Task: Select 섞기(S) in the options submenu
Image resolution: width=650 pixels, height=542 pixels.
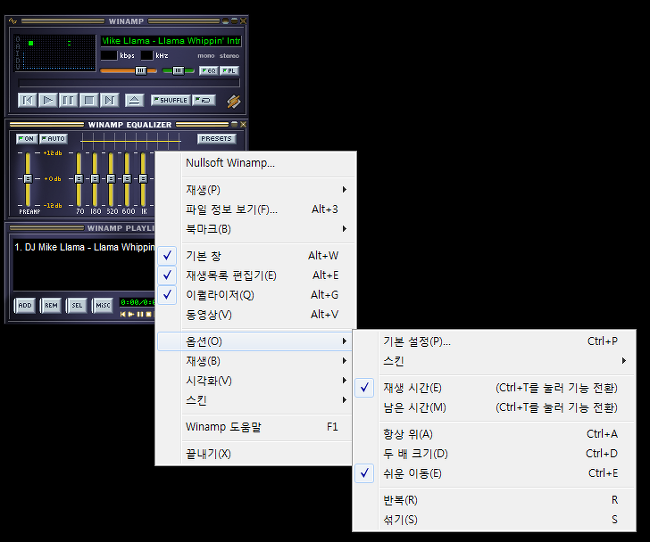Action: pyautogui.click(x=495, y=519)
